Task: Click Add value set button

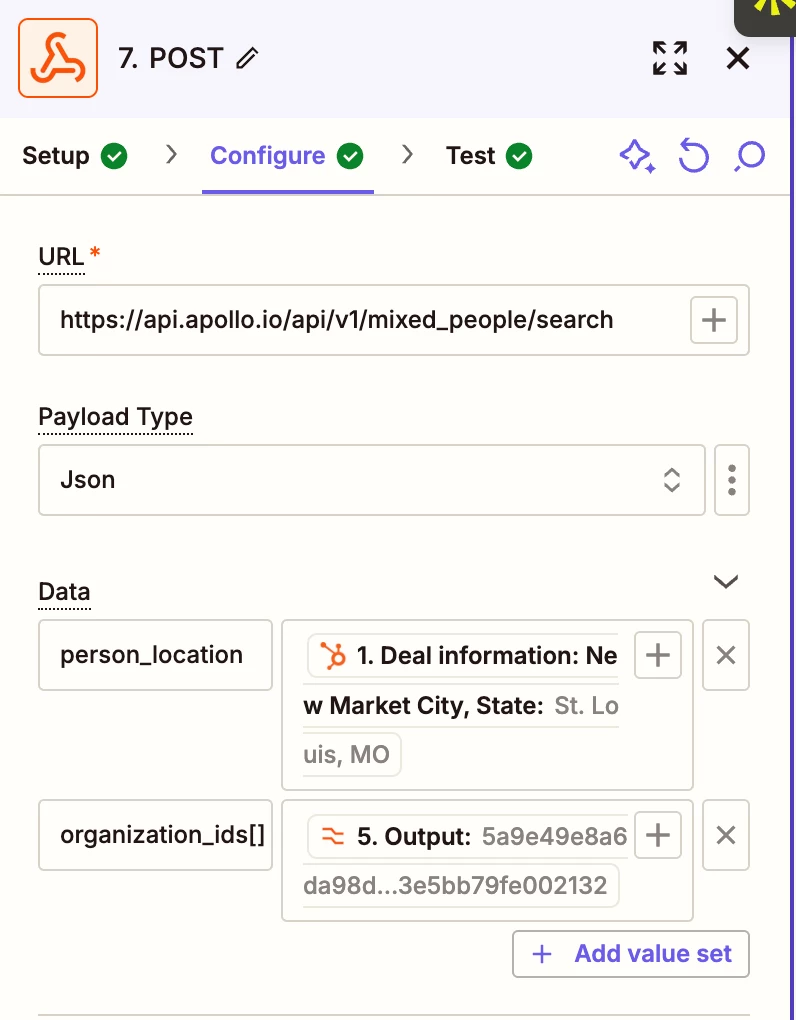Action: 631,954
